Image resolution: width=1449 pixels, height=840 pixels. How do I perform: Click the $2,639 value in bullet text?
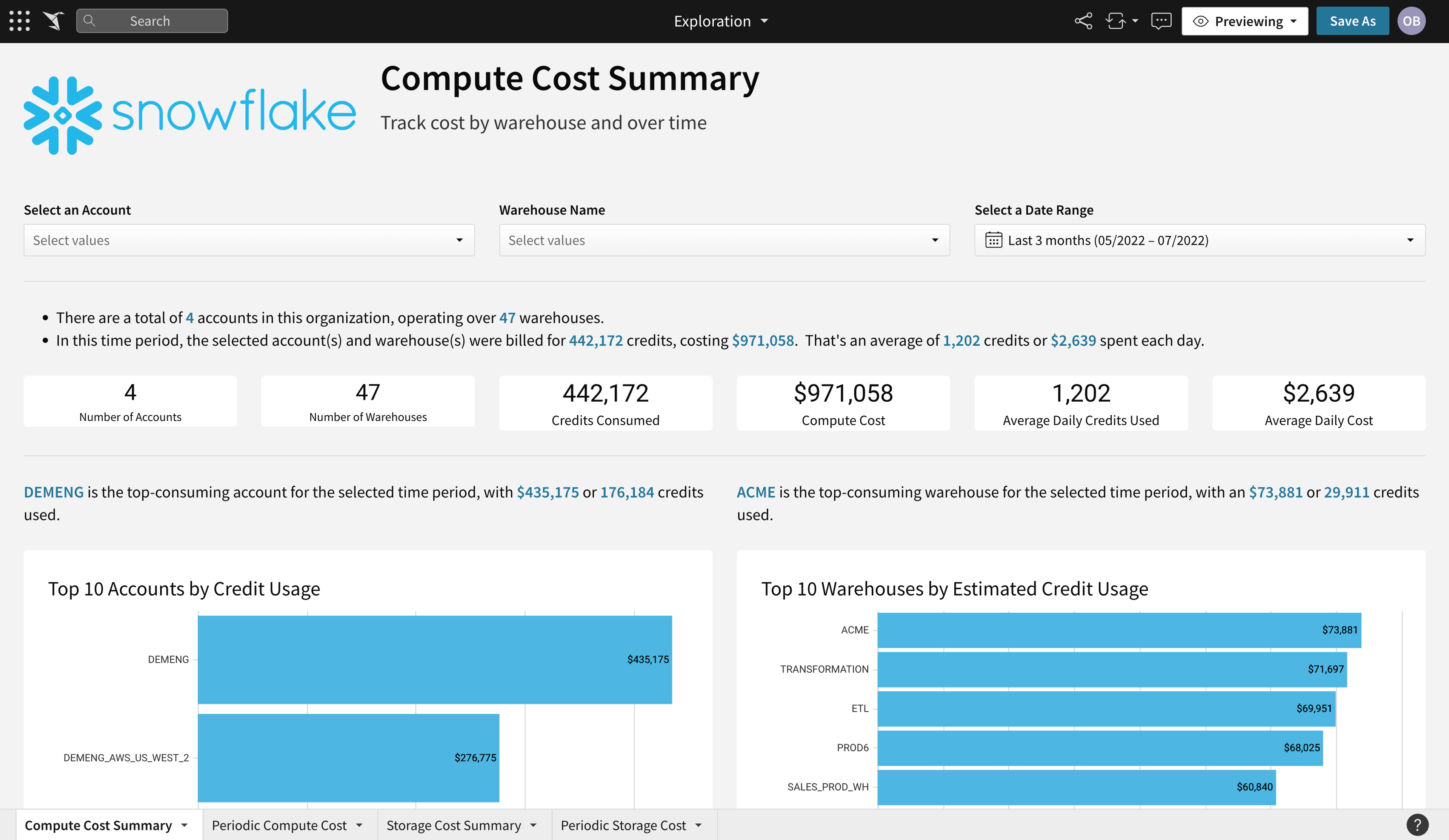tap(1073, 340)
